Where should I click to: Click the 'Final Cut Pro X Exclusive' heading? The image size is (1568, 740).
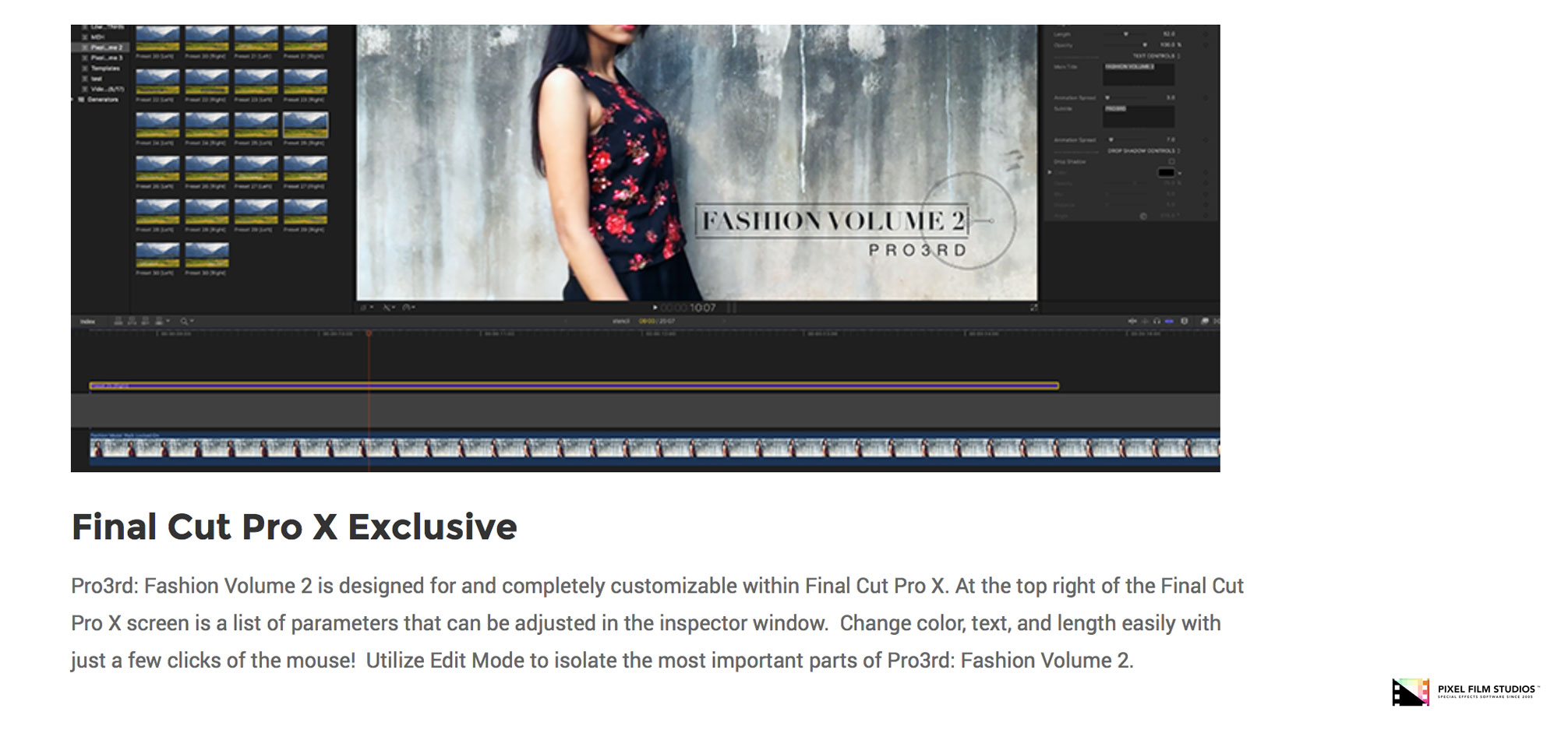click(x=294, y=527)
